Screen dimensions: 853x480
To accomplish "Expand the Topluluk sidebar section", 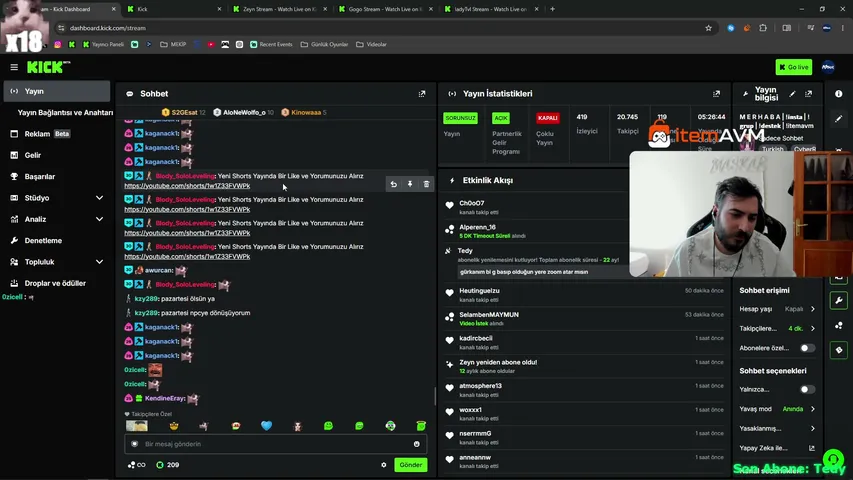I will (100, 262).
